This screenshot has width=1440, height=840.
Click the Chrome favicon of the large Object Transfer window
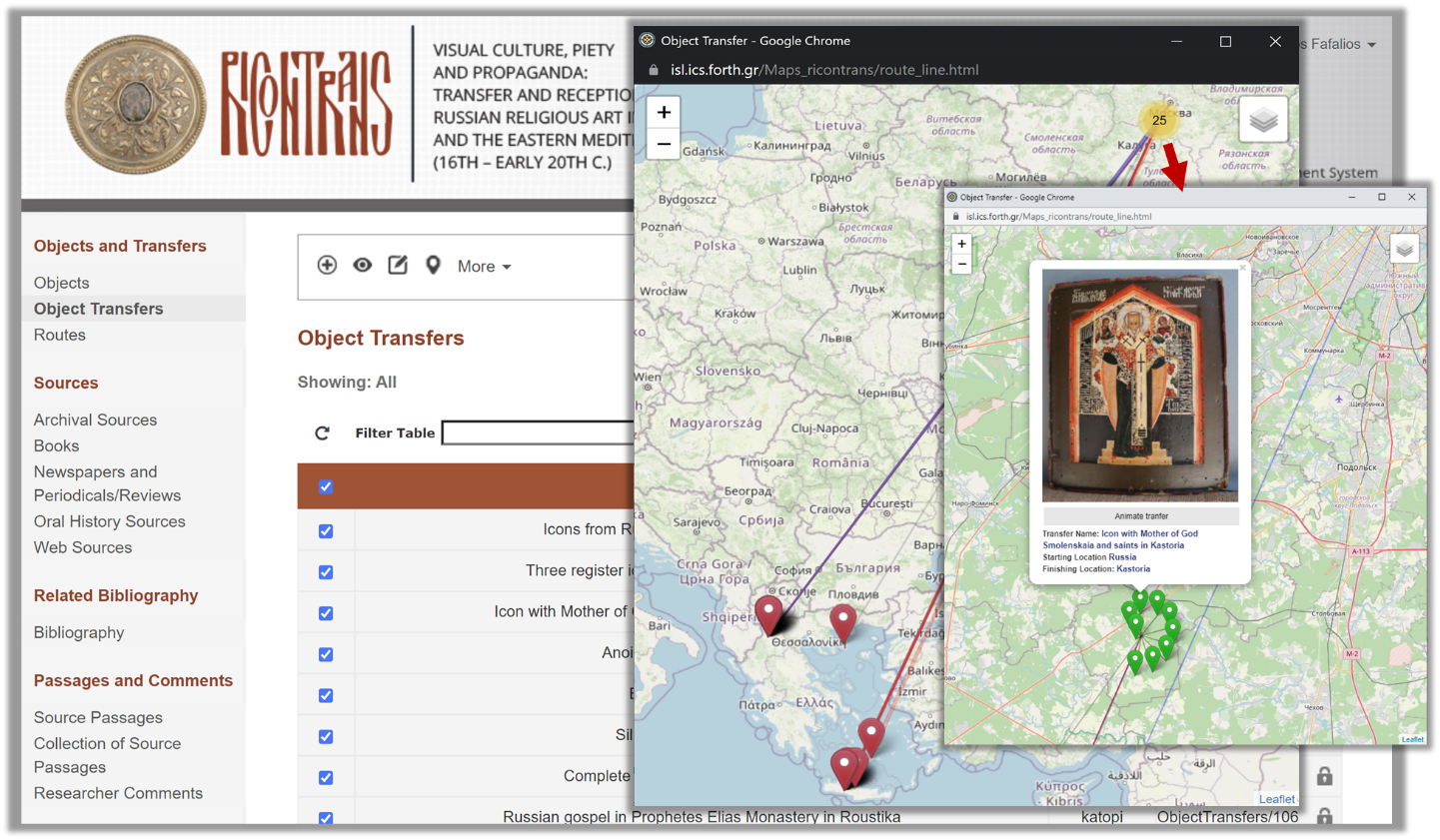(x=647, y=40)
